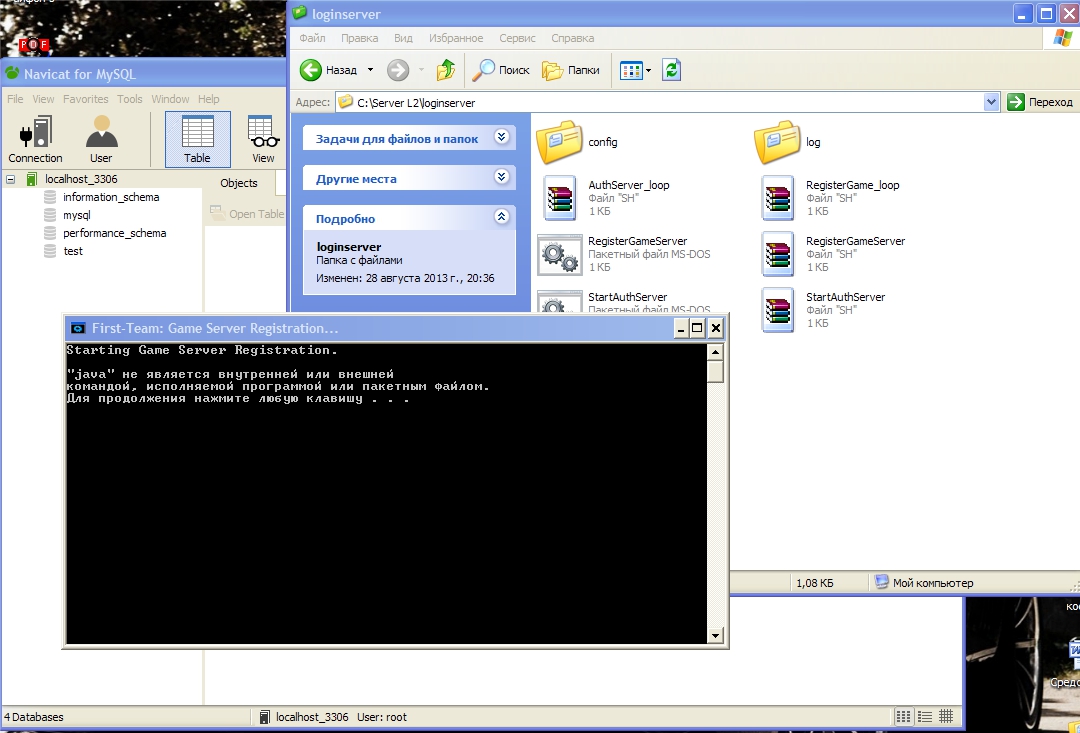Viewport: 1080px width, 733px height.
Task: Select the Table toolbar icon
Action: pyautogui.click(x=197, y=138)
